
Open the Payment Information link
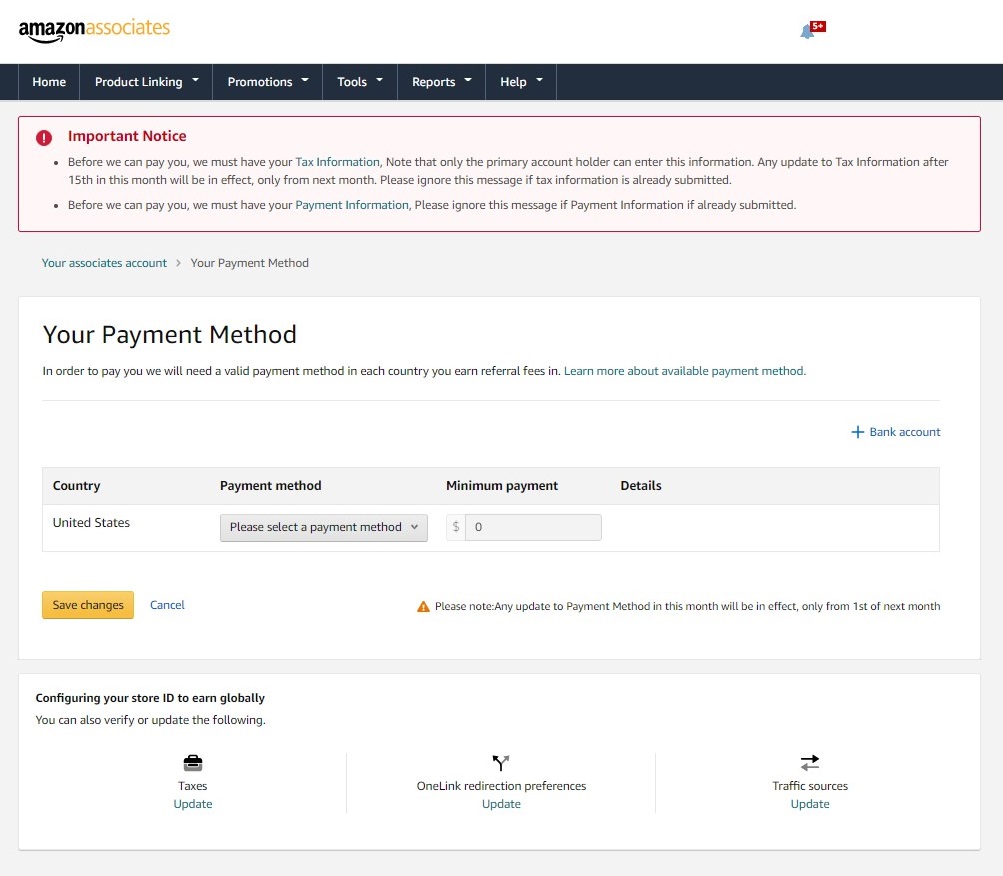352,205
